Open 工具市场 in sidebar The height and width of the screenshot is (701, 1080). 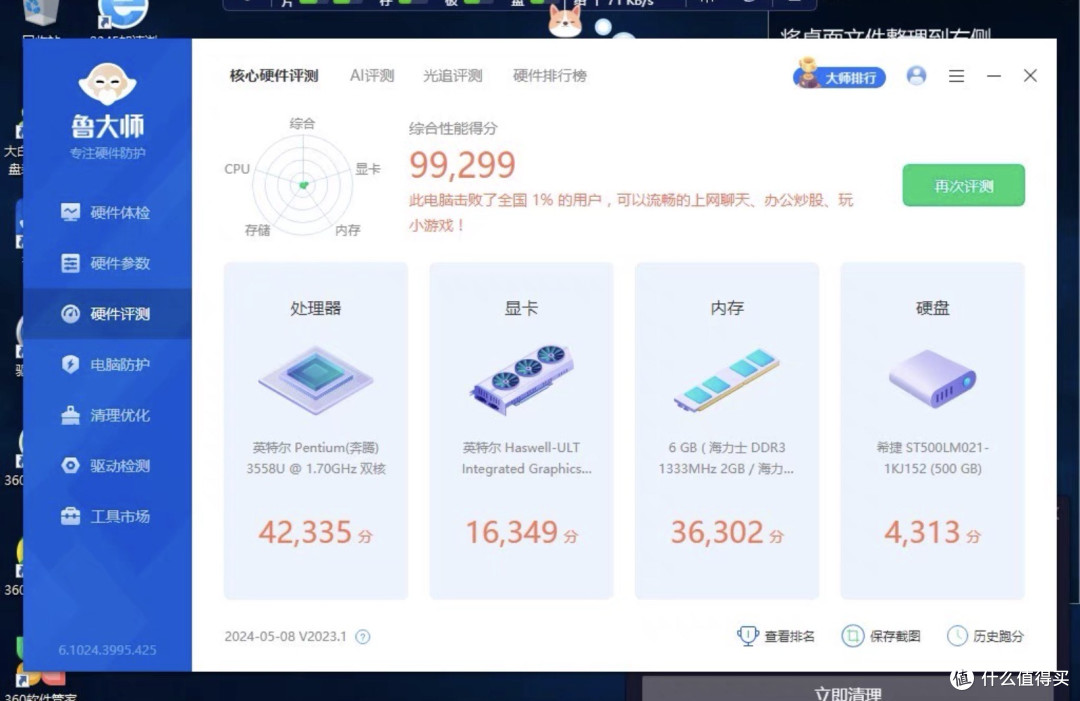107,516
